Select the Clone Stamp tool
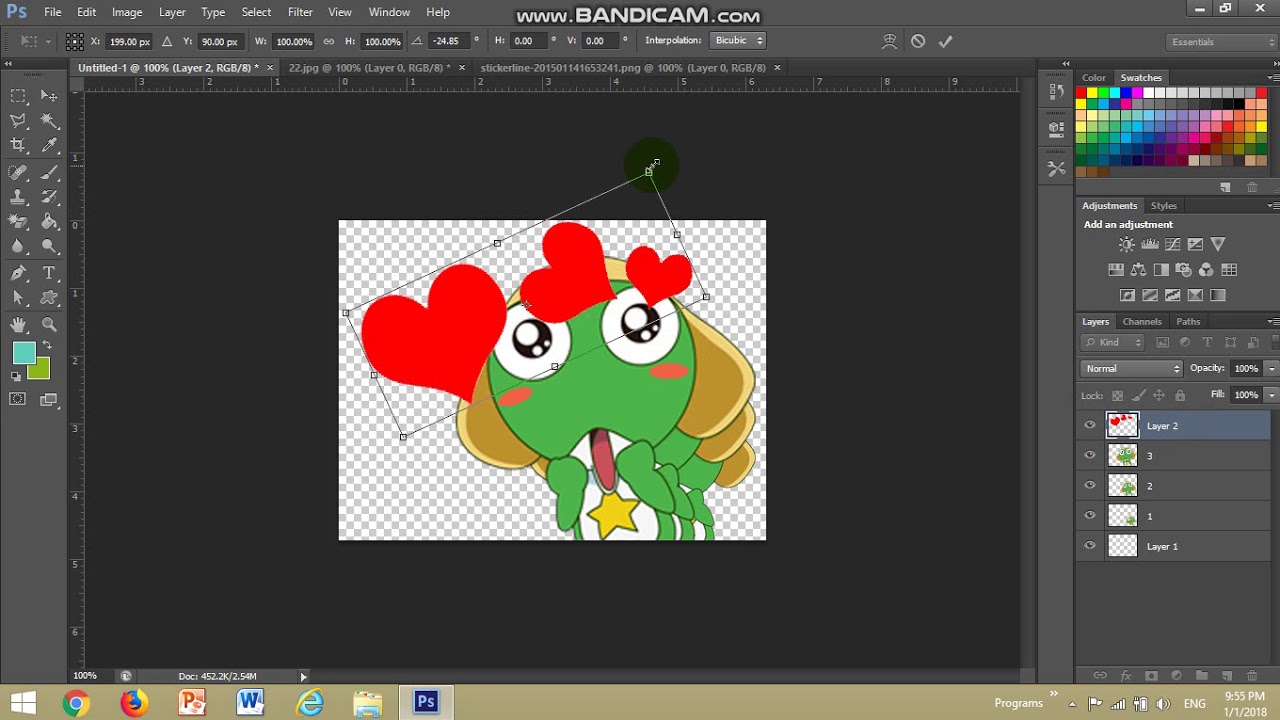The height and width of the screenshot is (720, 1280). tap(18, 197)
